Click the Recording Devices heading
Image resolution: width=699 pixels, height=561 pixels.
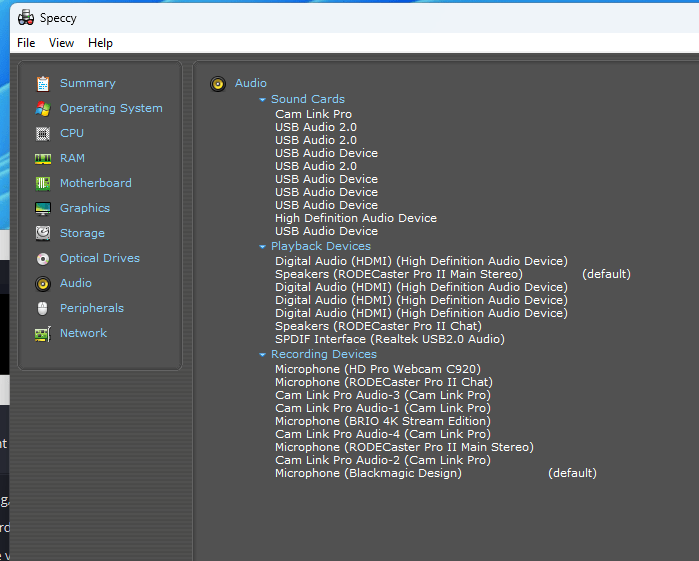[x=324, y=354]
